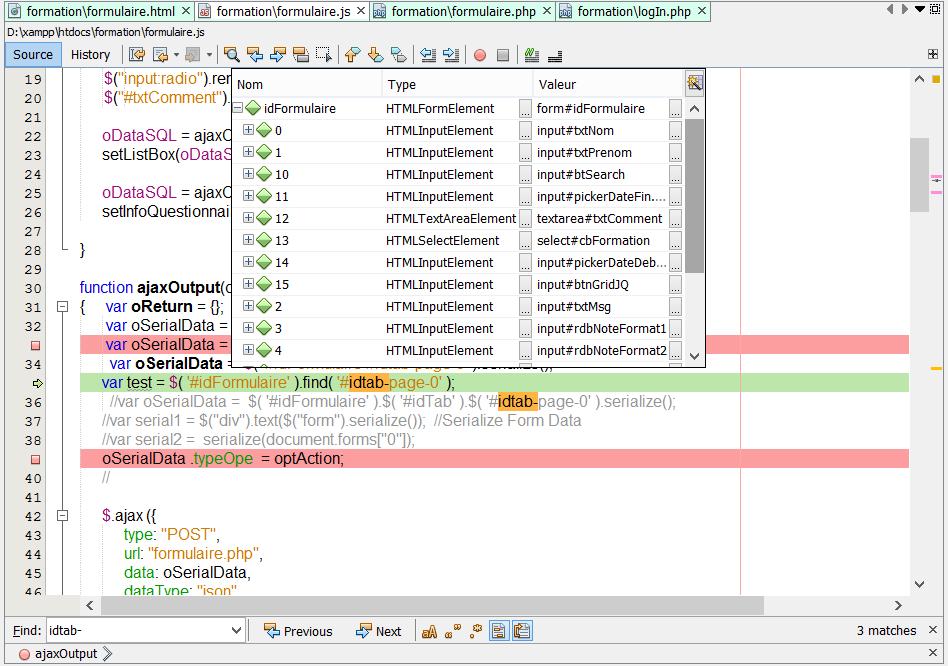The width and height of the screenshot is (948, 666).
Task: Click Find Previous Occurrence toolbar icon
Action: [255, 55]
